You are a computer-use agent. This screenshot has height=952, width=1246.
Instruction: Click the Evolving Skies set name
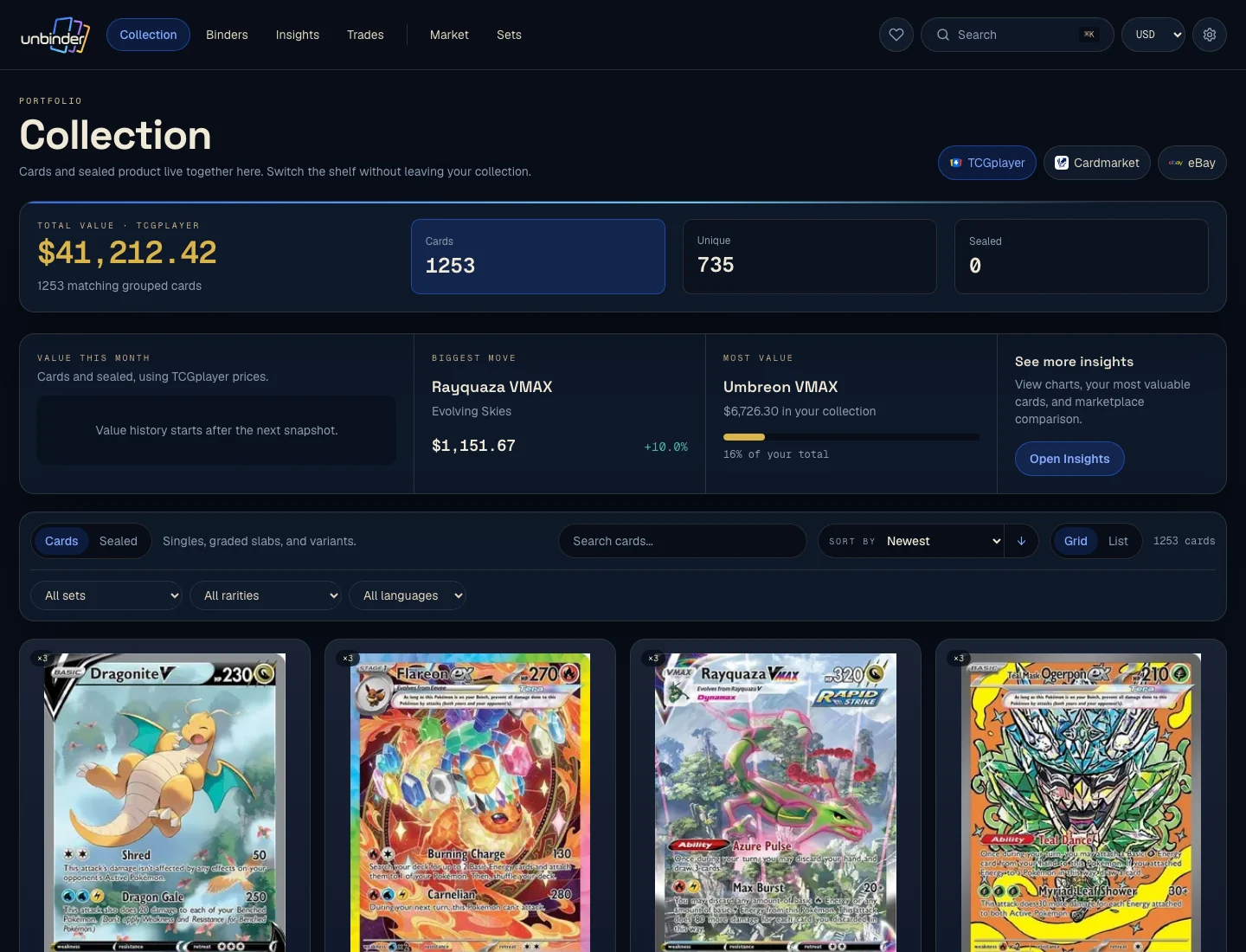[472, 411]
